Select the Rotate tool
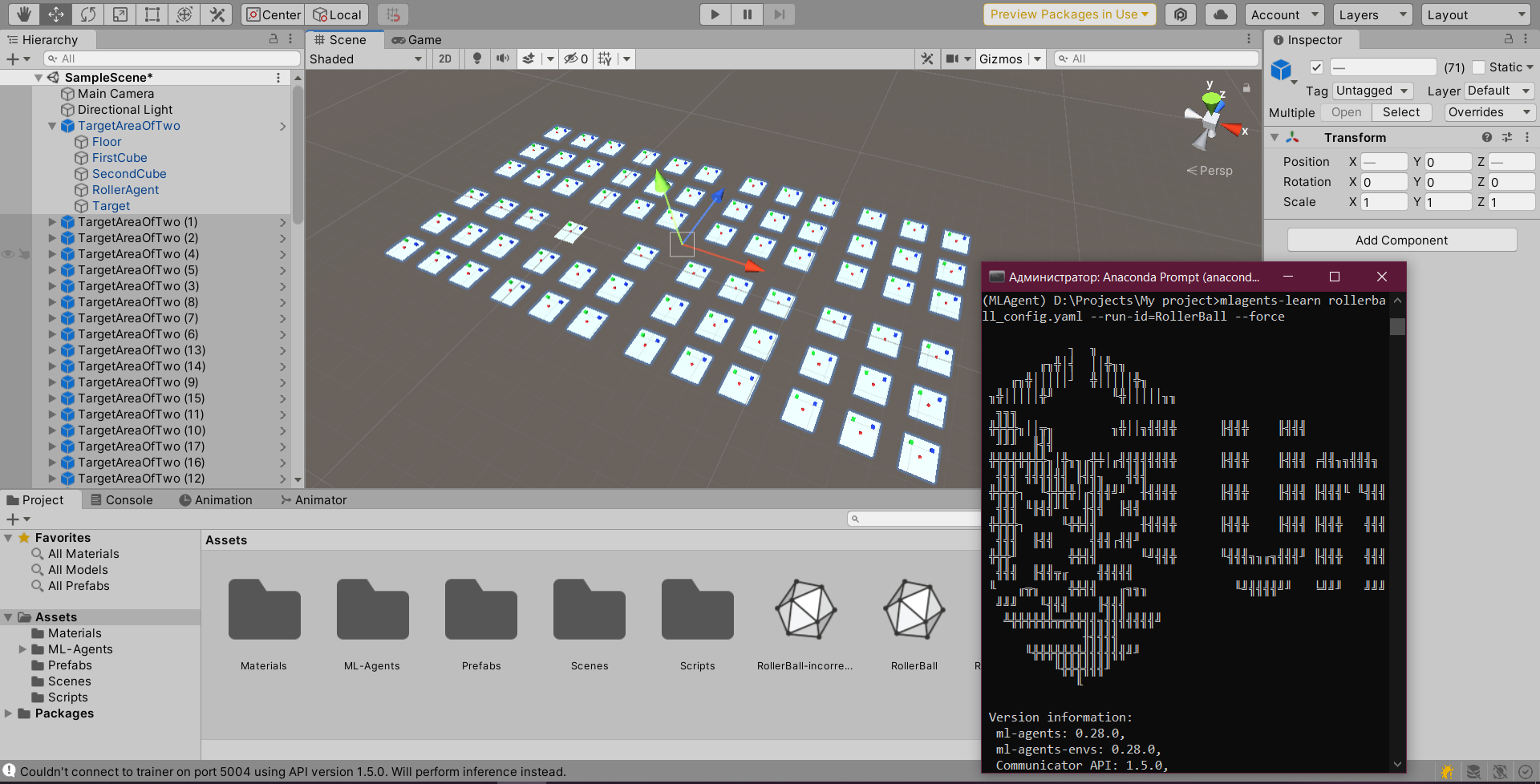1540x784 pixels. coord(88,14)
